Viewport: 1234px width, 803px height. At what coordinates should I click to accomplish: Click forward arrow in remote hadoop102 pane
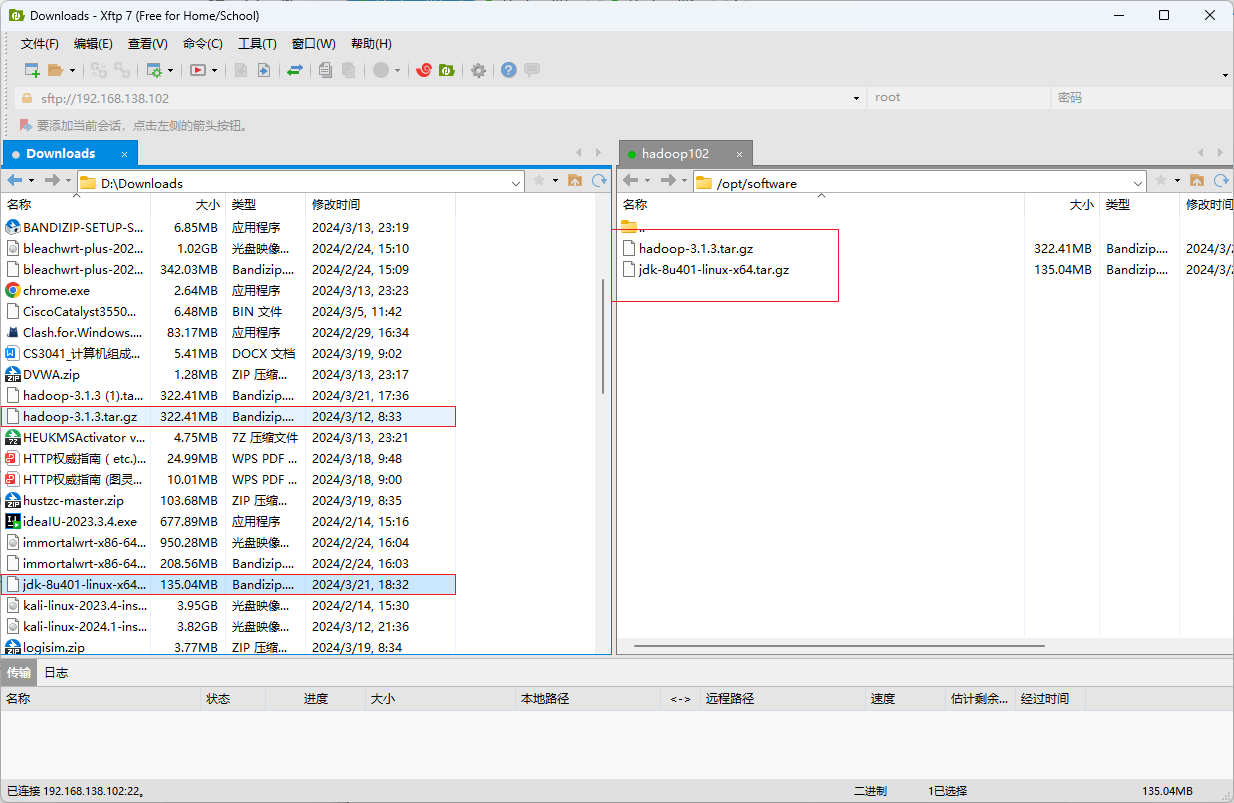(668, 181)
